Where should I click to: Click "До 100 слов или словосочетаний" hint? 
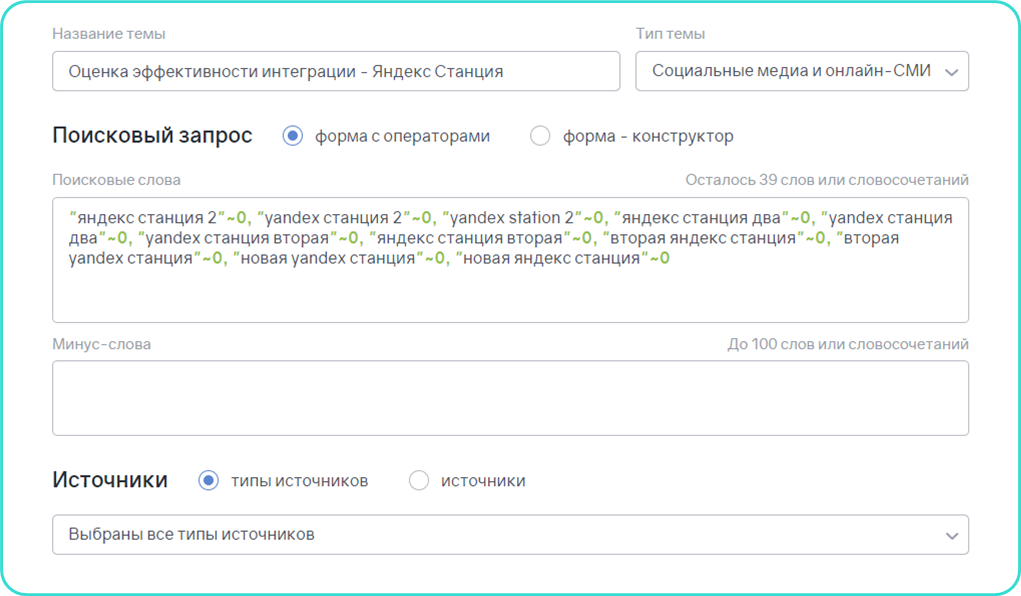pos(848,344)
